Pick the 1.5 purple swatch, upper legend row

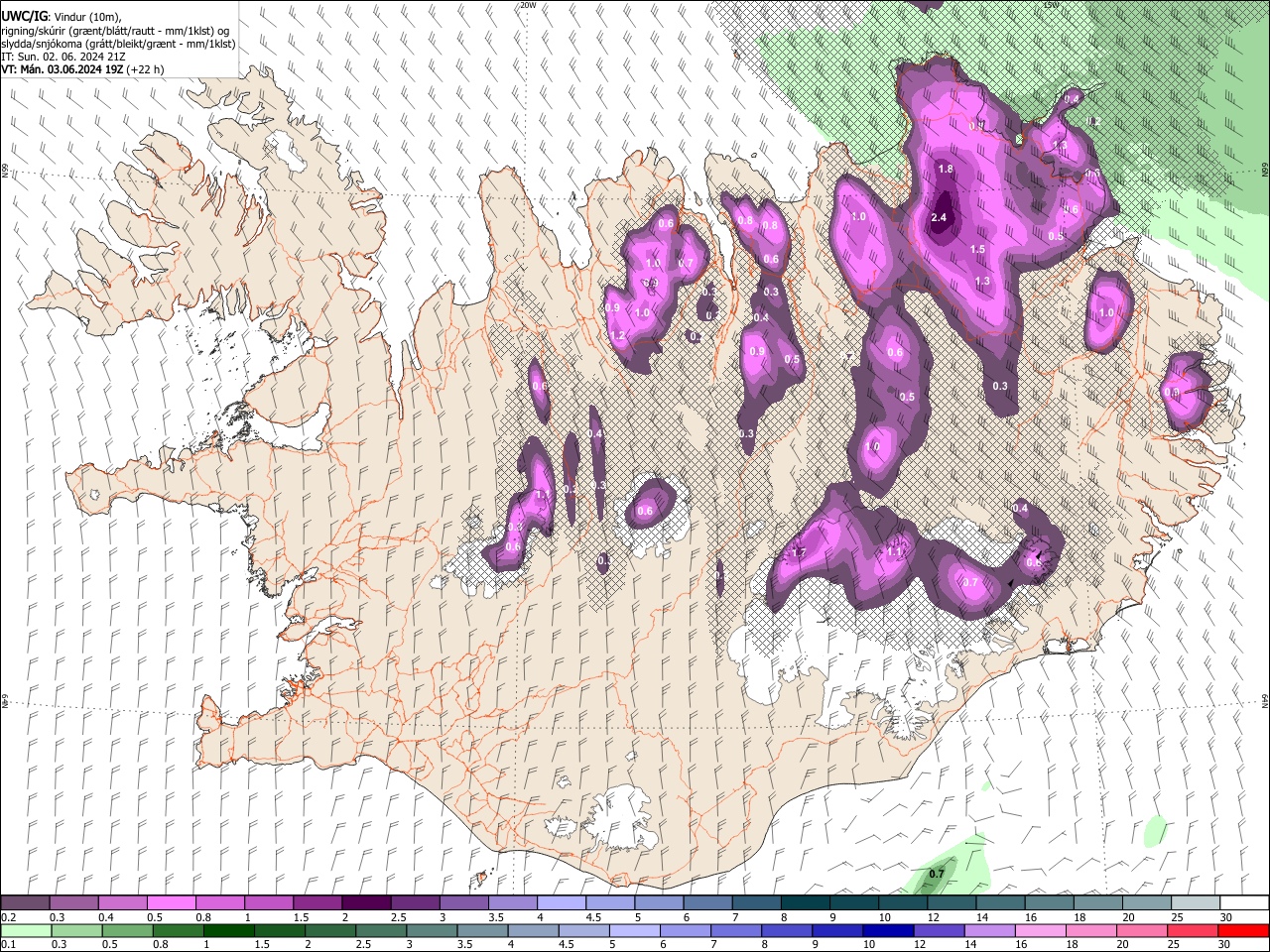point(317,903)
